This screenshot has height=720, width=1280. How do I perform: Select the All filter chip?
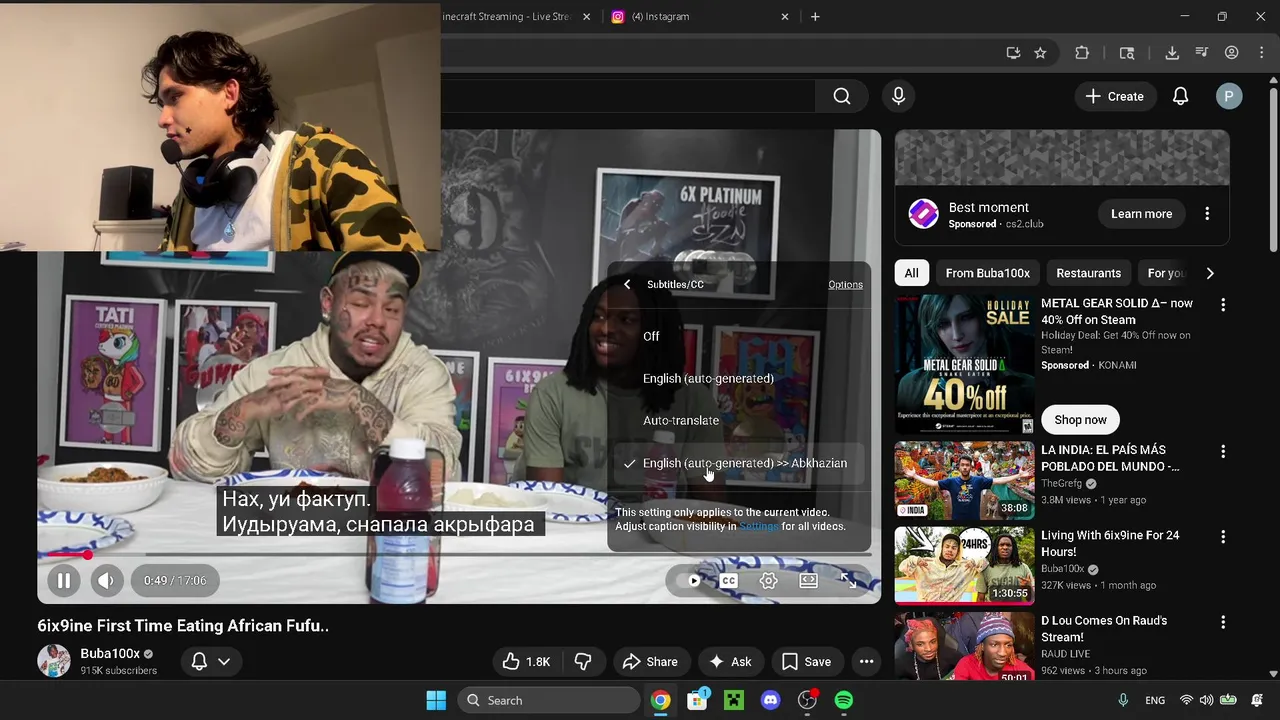pyautogui.click(x=911, y=273)
